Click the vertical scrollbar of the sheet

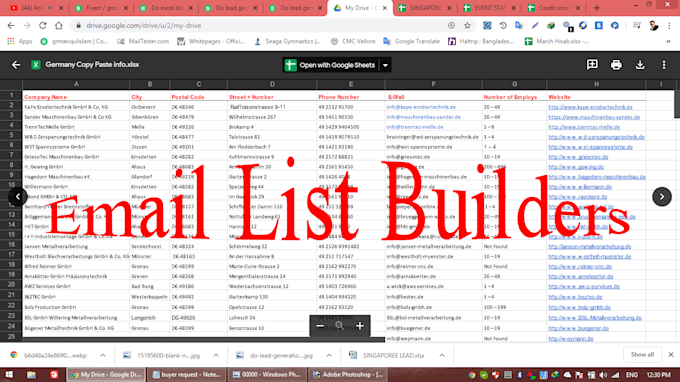point(677,104)
